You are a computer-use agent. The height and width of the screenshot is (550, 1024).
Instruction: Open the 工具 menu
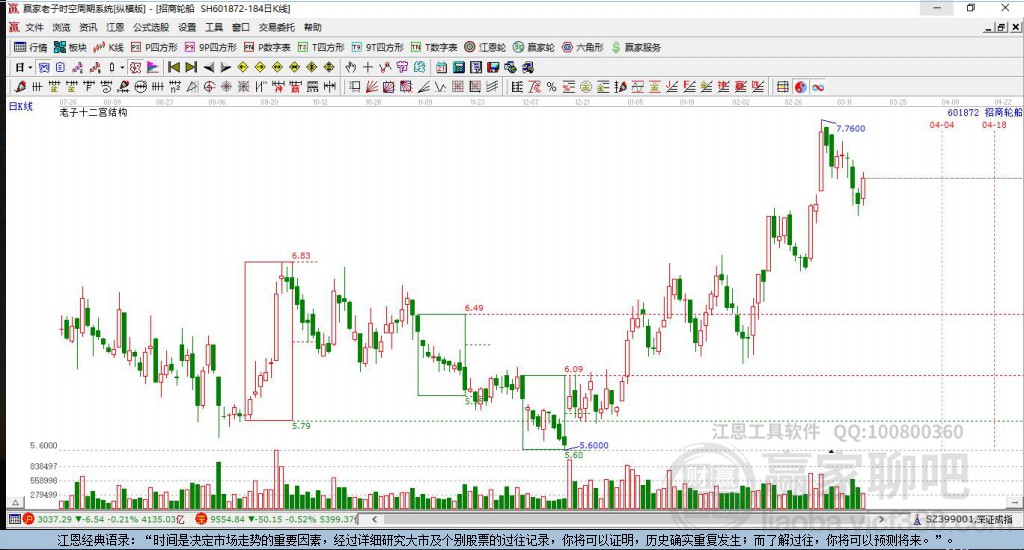(214, 27)
